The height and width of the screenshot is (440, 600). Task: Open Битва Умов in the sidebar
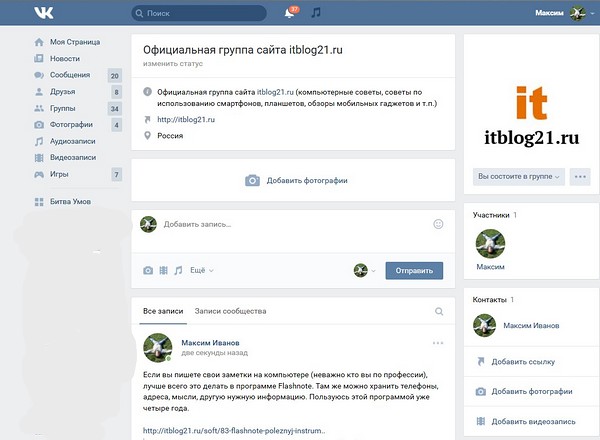pyautogui.click(x=70, y=202)
